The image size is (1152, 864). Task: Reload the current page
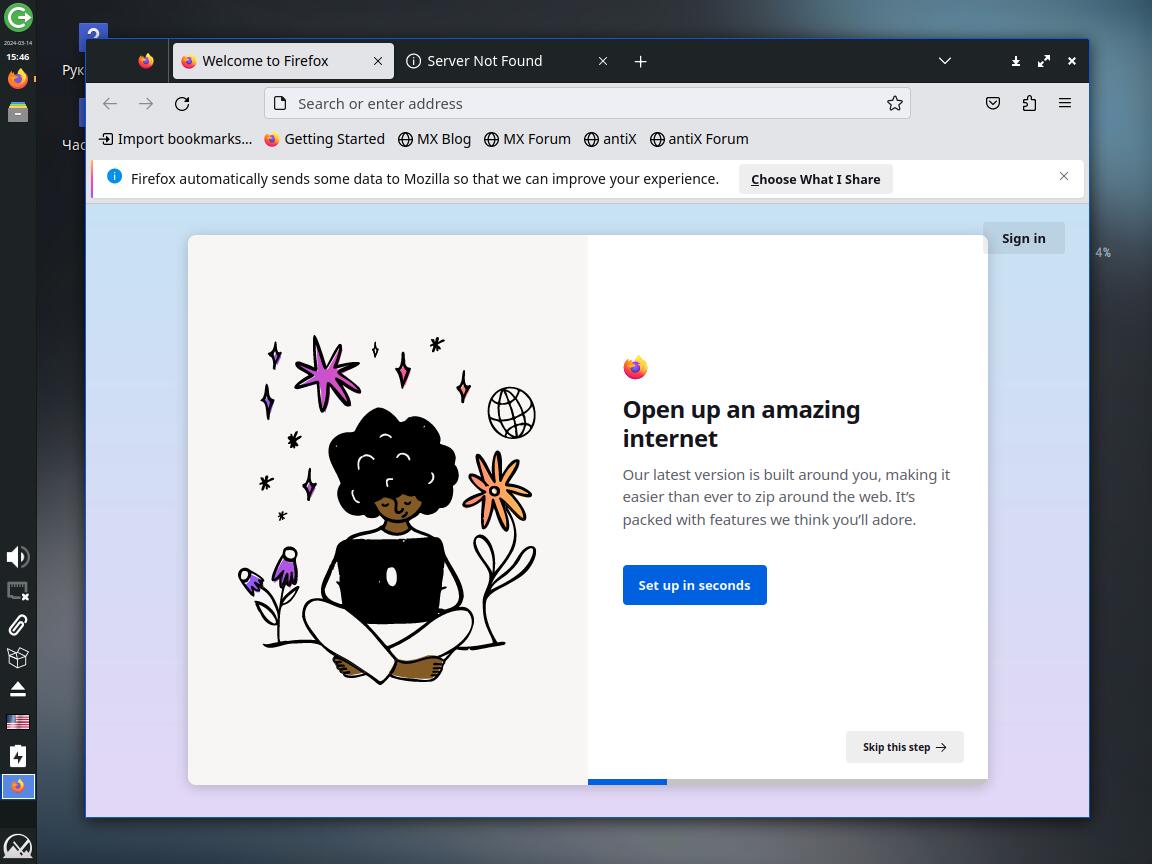click(x=182, y=104)
